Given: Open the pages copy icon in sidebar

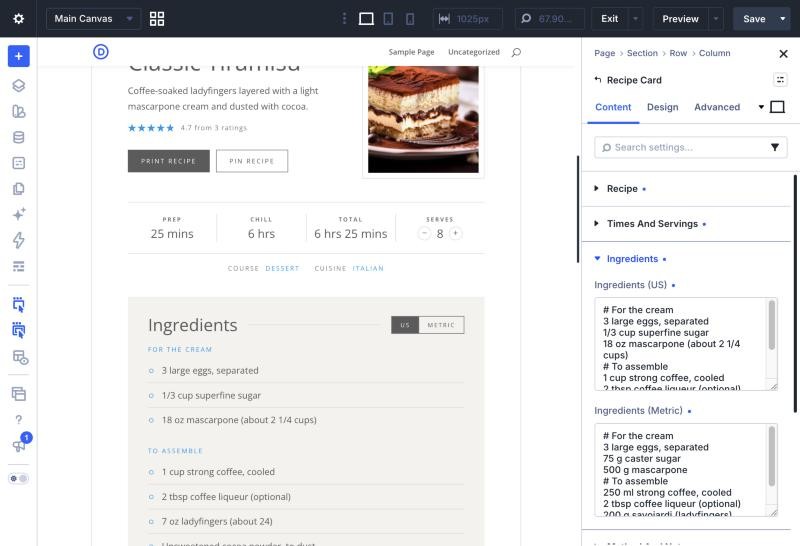Looking at the screenshot, I should coord(18,189).
